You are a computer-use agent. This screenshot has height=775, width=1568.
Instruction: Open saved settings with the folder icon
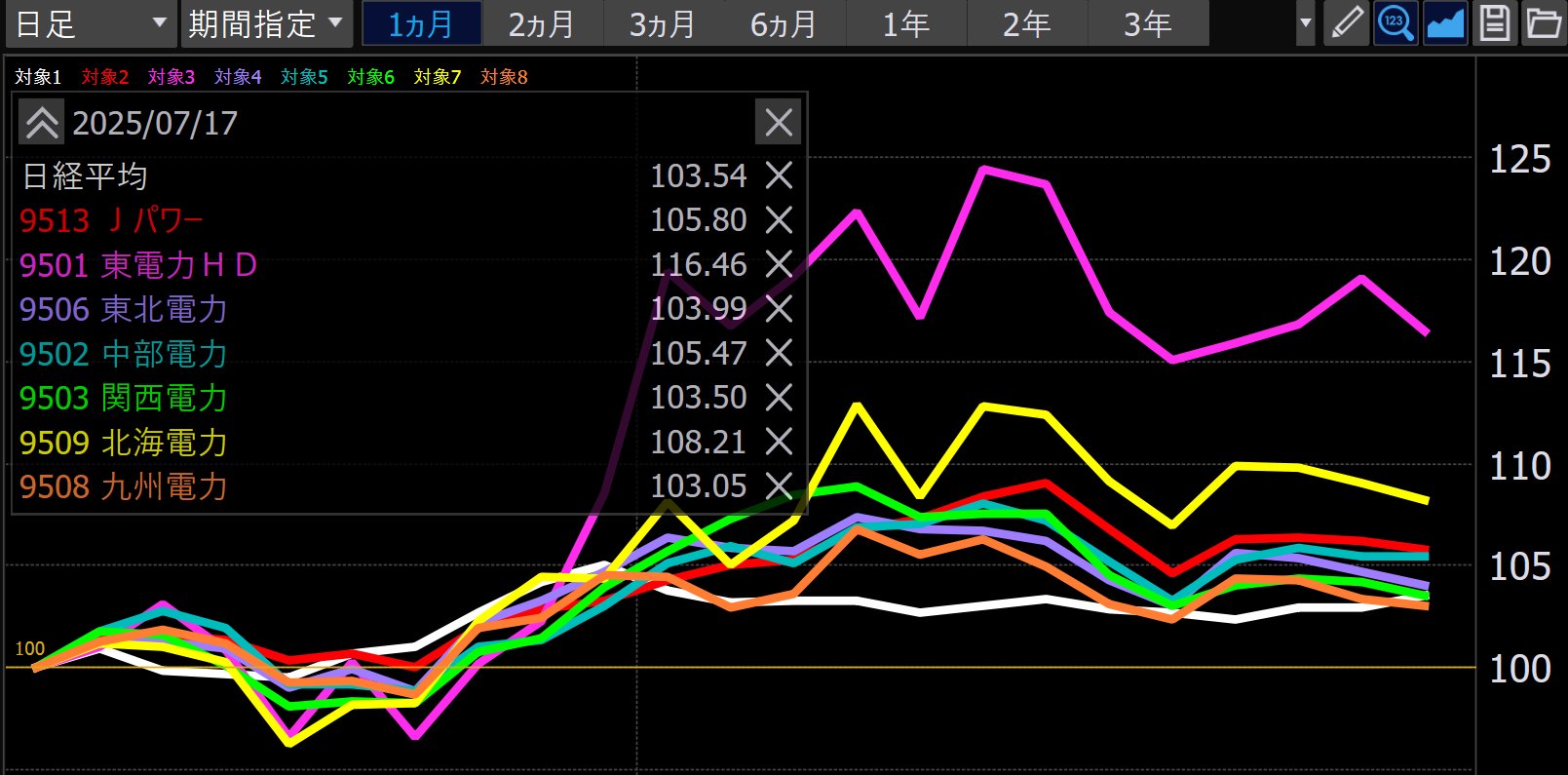pos(1543,23)
